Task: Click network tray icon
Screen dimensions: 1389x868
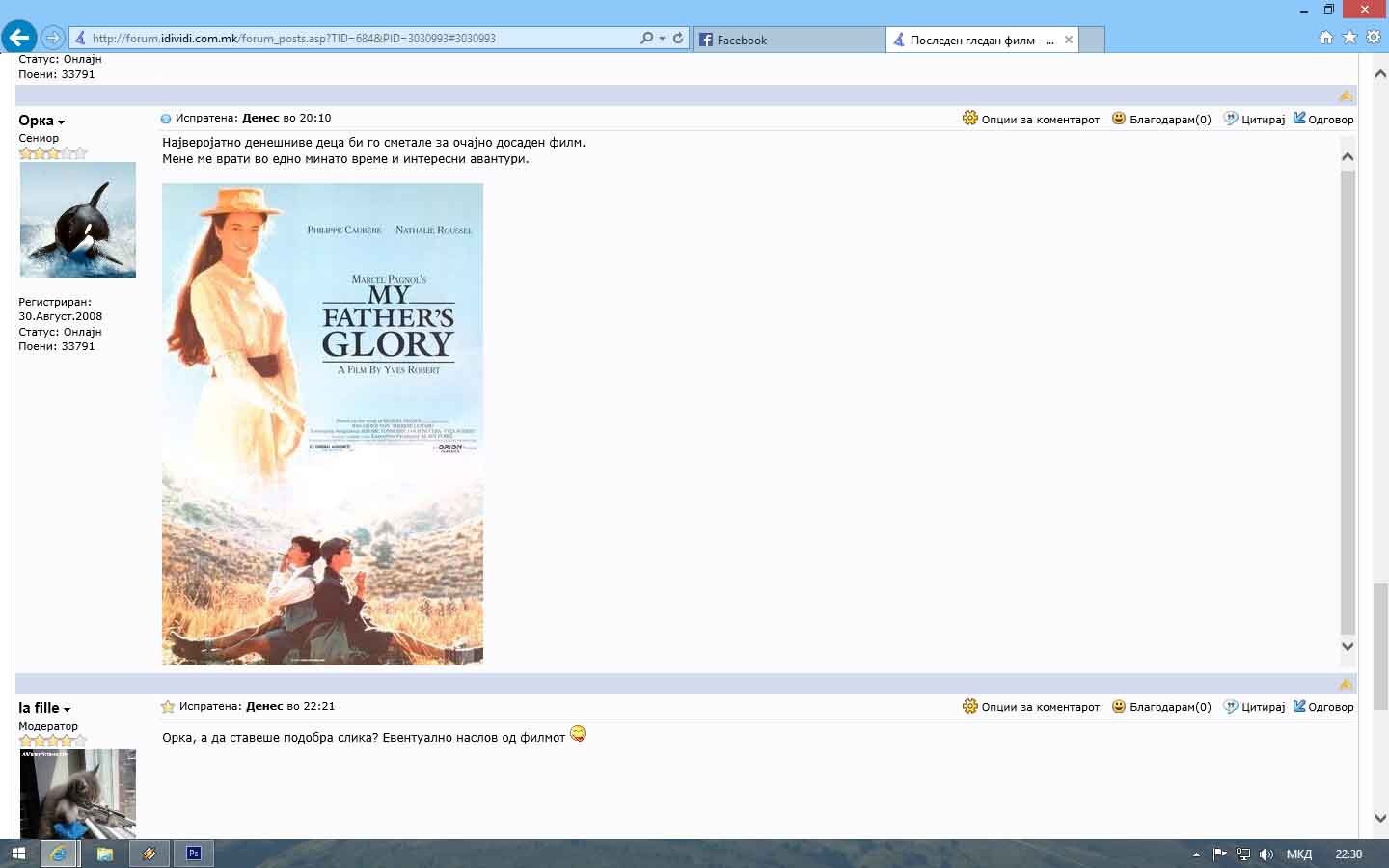Action: point(1243,854)
